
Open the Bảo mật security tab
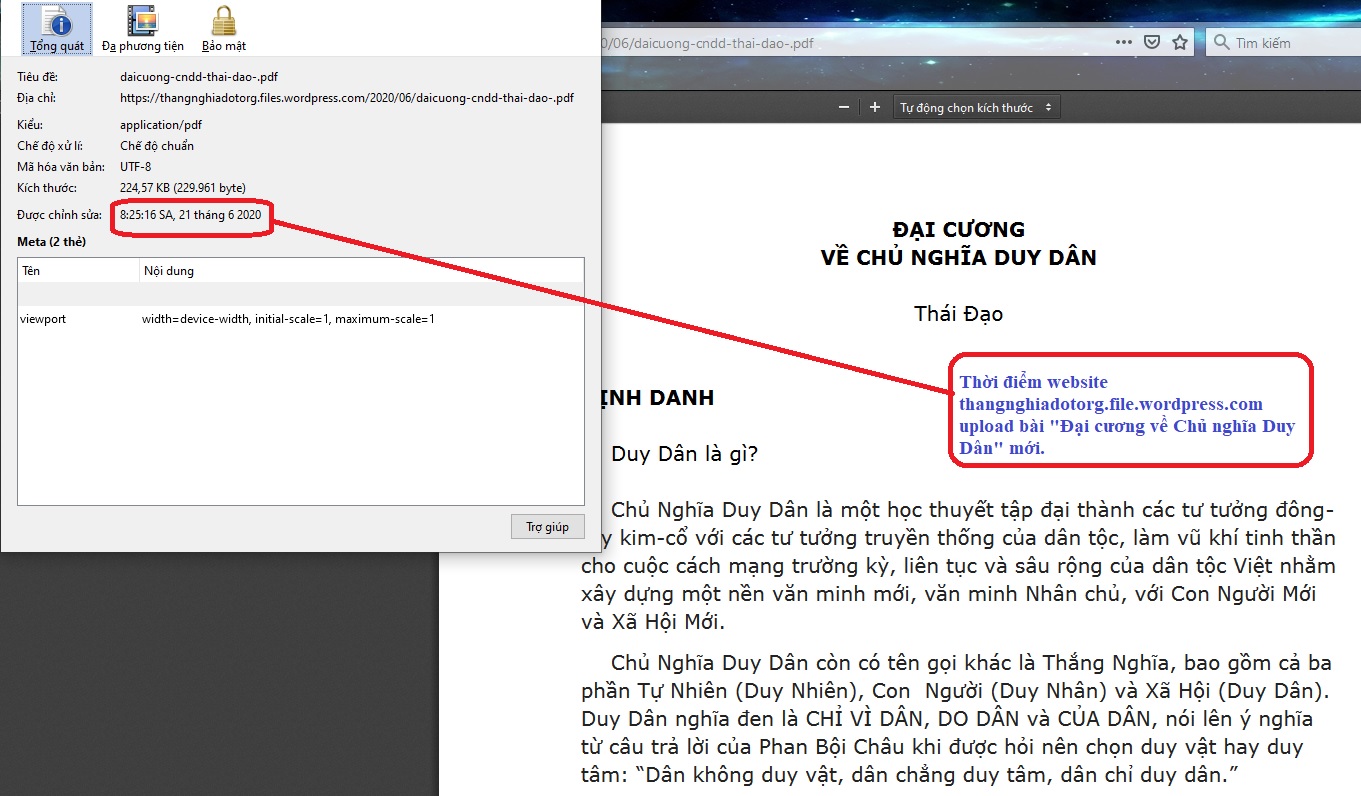pyautogui.click(x=223, y=29)
